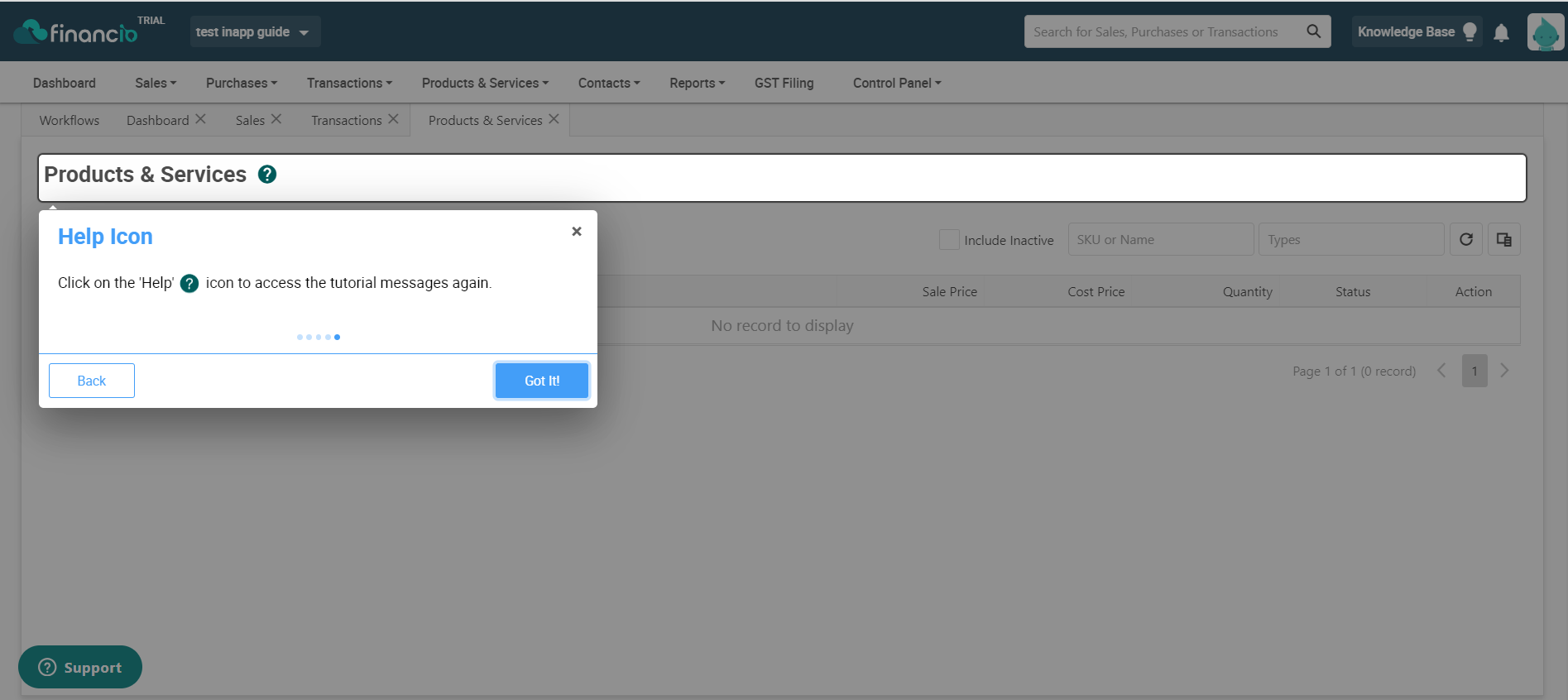1568x700 pixels.
Task: Click page number 1 button
Action: coord(1474,371)
